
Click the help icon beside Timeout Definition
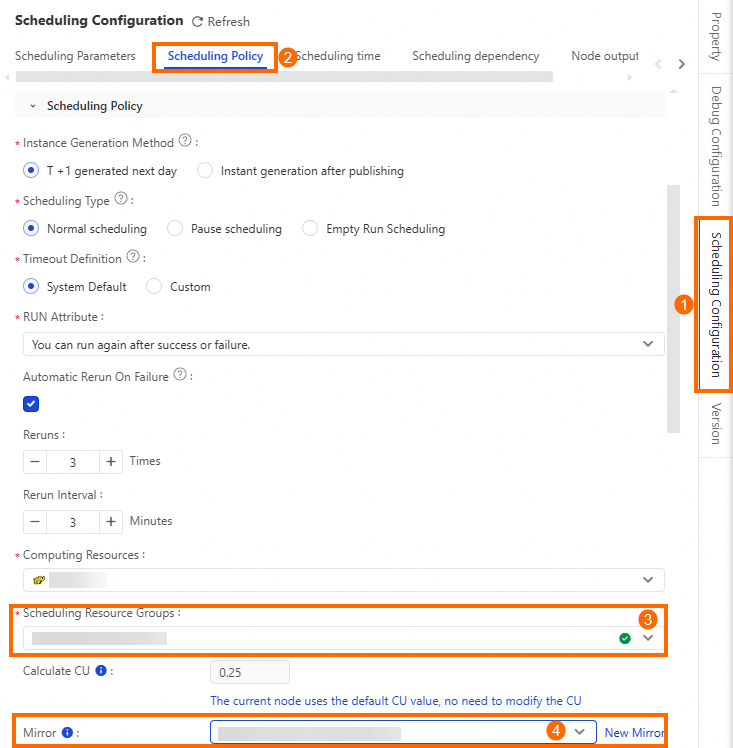pos(133,257)
